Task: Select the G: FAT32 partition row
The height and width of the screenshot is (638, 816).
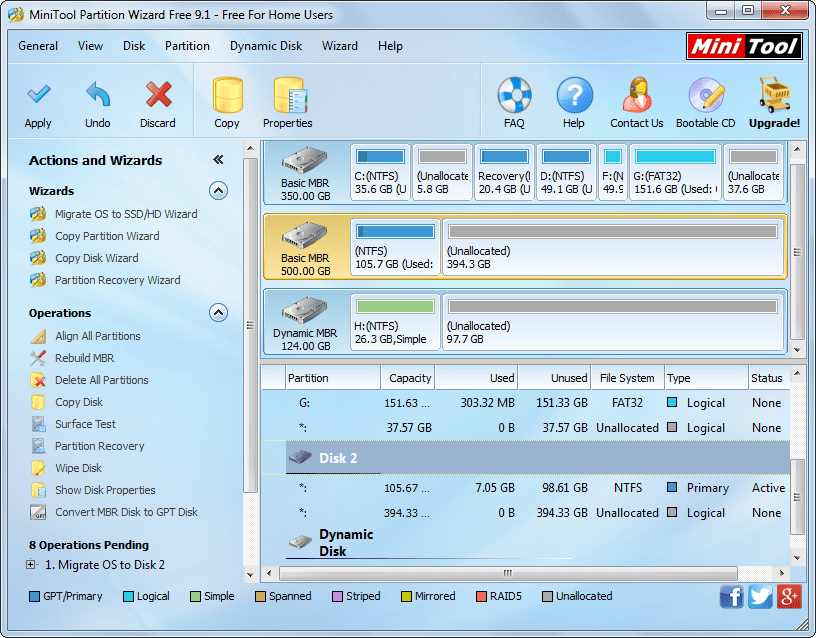Action: (x=526, y=403)
